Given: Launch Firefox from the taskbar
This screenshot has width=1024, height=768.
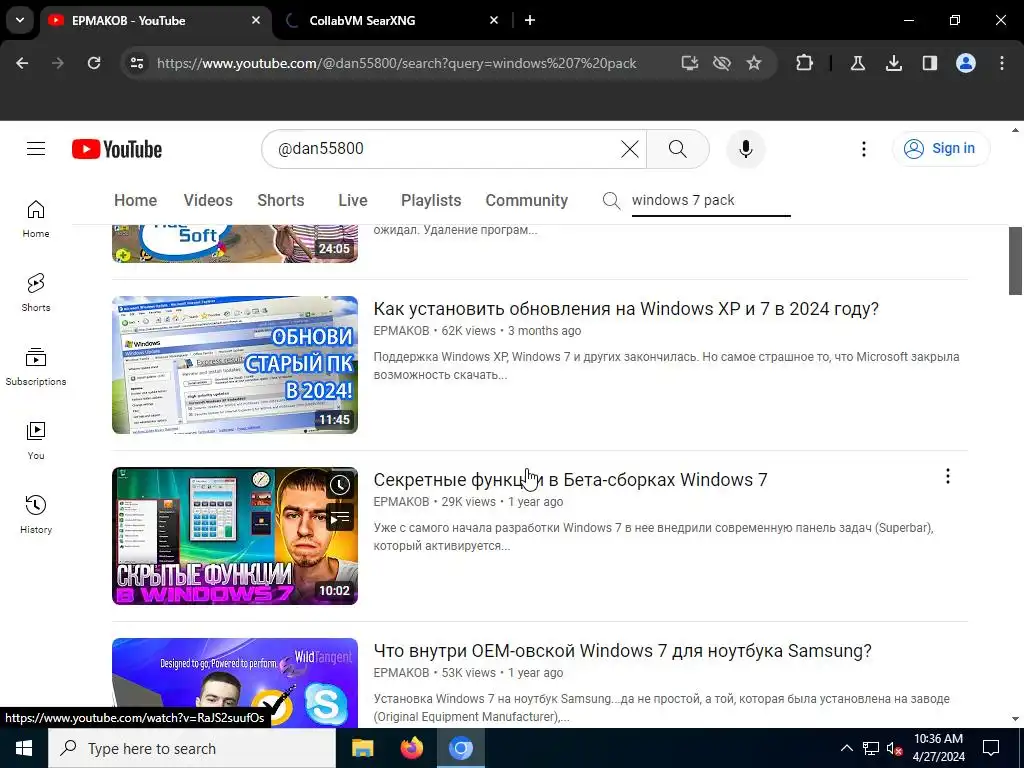Looking at the screenshot, I should [411, 748].
